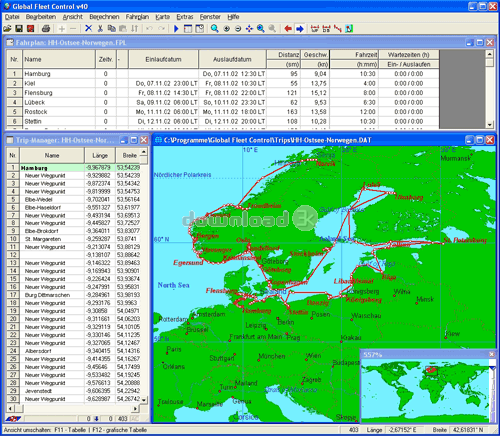The image size is (500, 436).
Task: Start calculation with the blue play arrow
Action: tap(176, 29)
